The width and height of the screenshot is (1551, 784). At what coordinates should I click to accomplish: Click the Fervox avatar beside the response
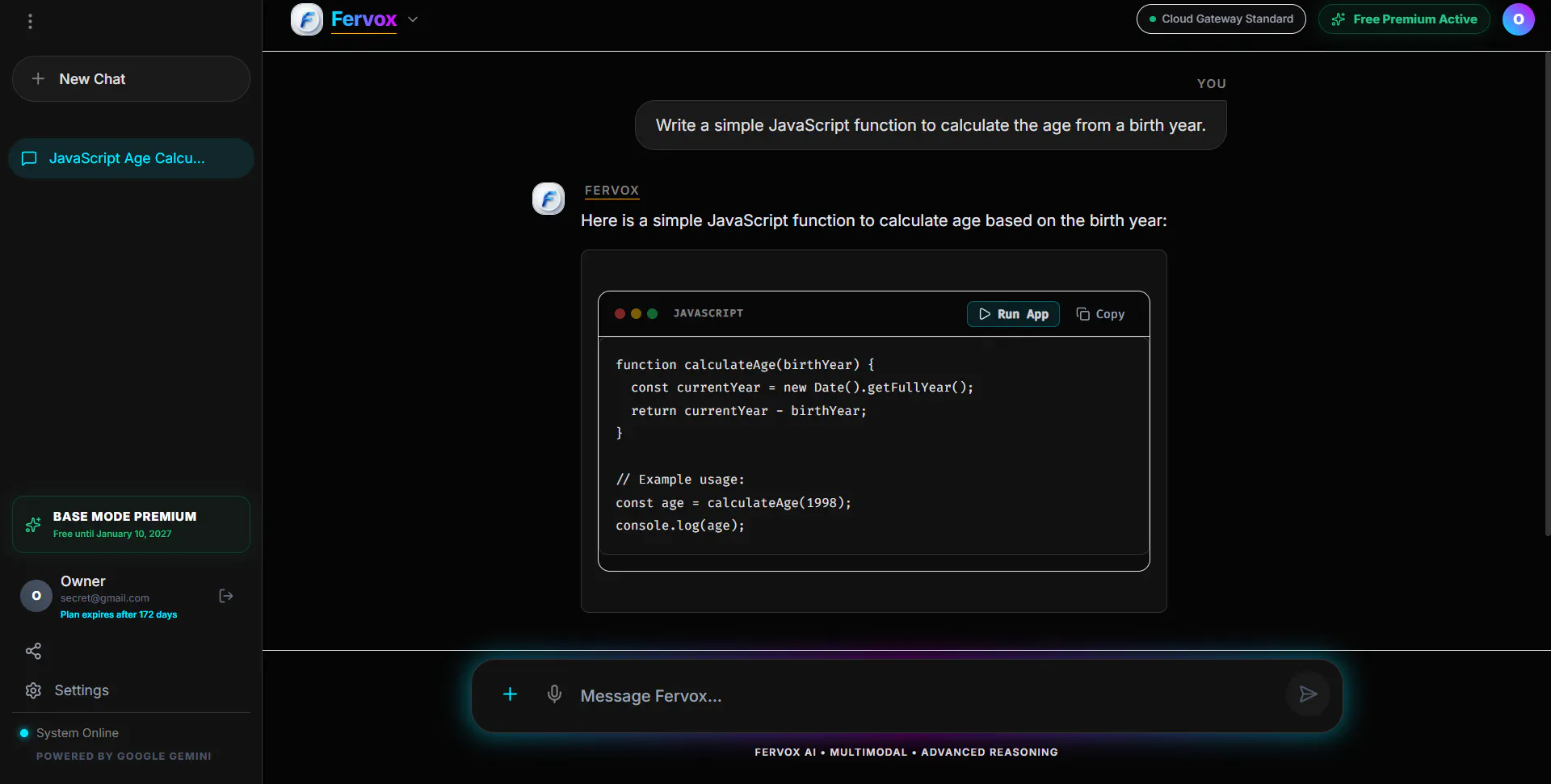[549, 199]
